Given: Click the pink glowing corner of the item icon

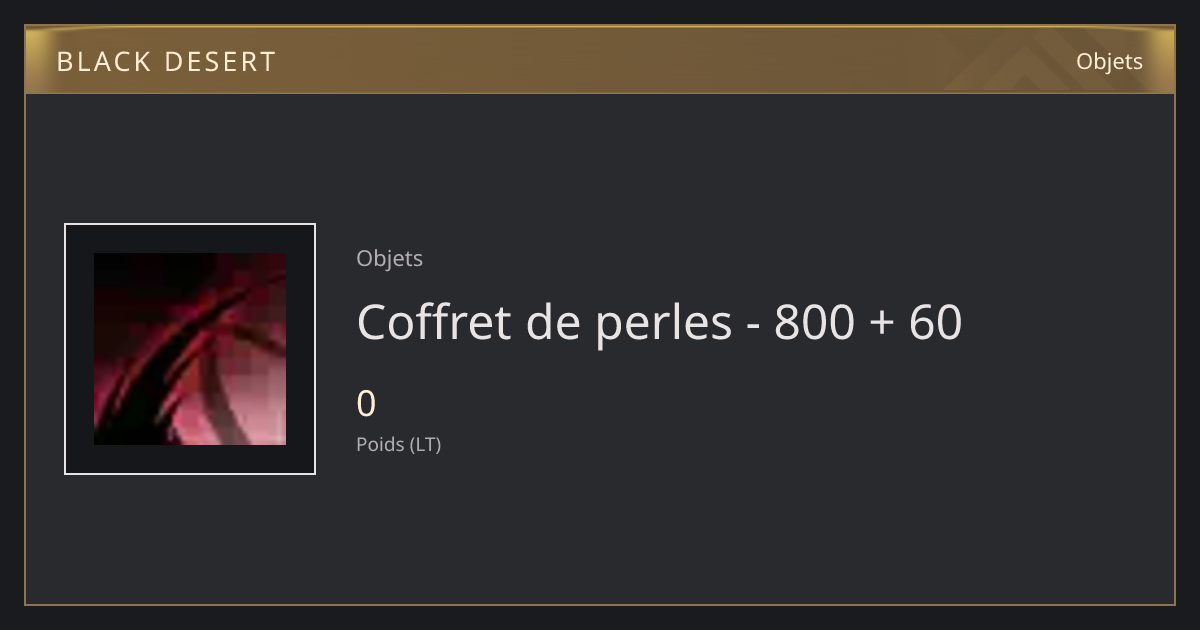Looking at the screenshot, I should coord(255,420).
